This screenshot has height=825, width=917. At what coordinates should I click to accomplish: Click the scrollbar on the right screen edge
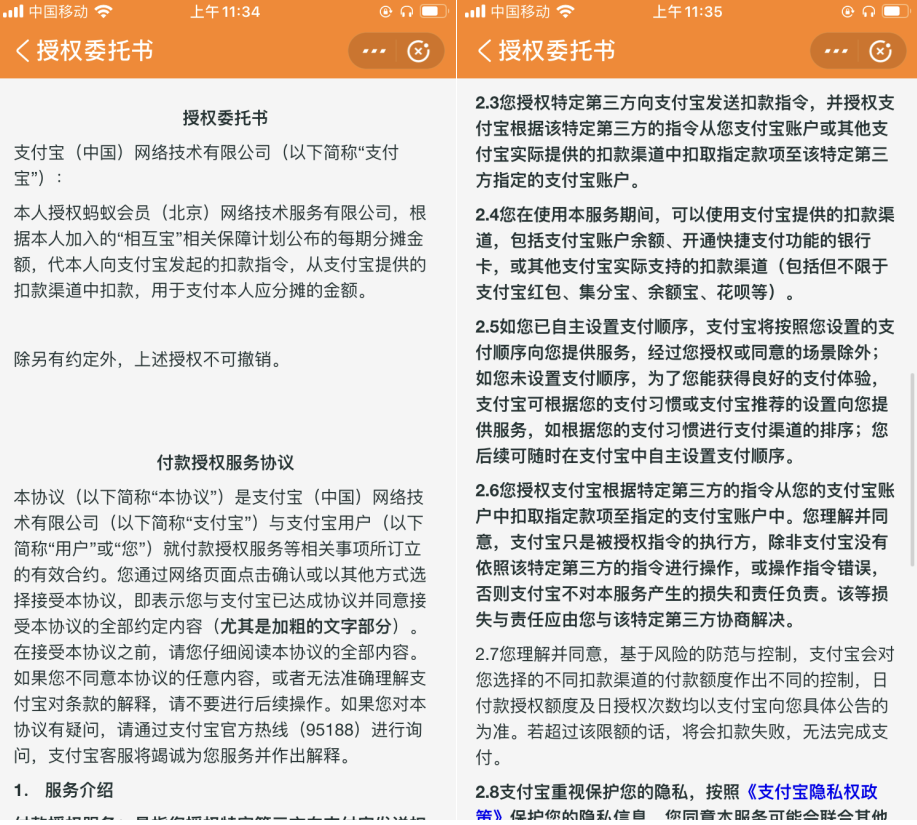pos(912,470)
